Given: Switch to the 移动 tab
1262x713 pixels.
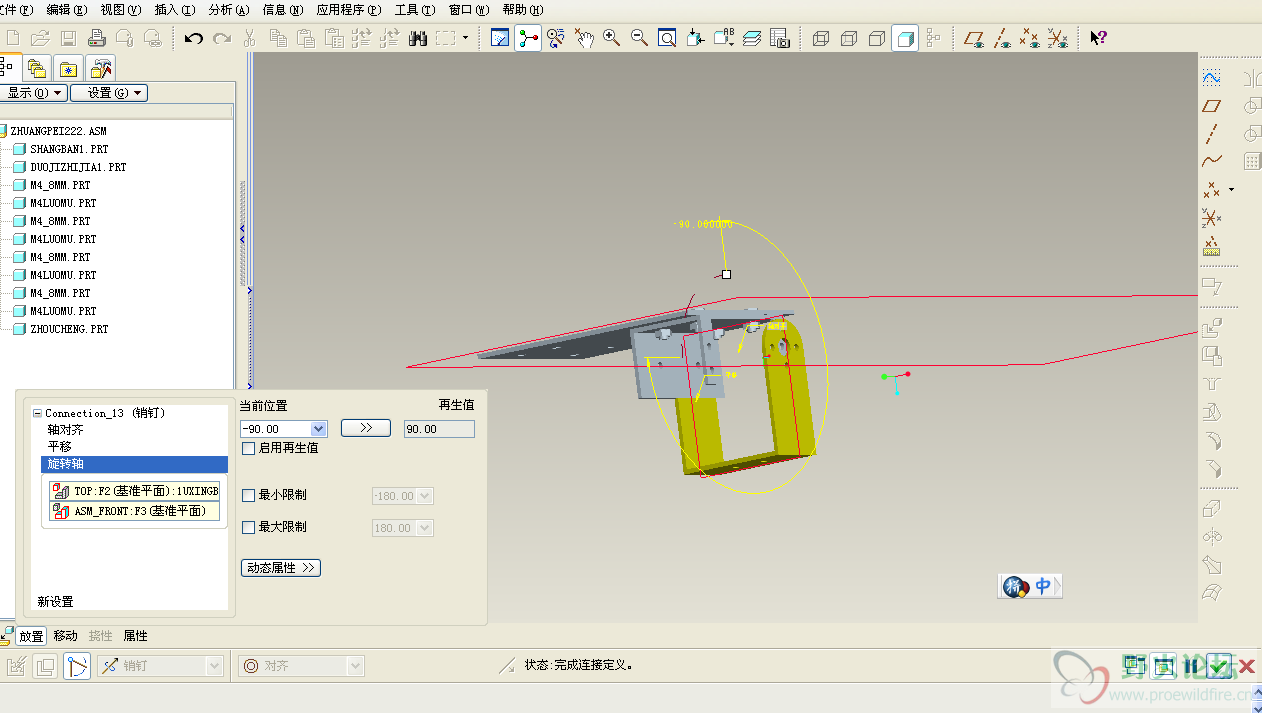Looking at the screenshot, I should [65, 636].
